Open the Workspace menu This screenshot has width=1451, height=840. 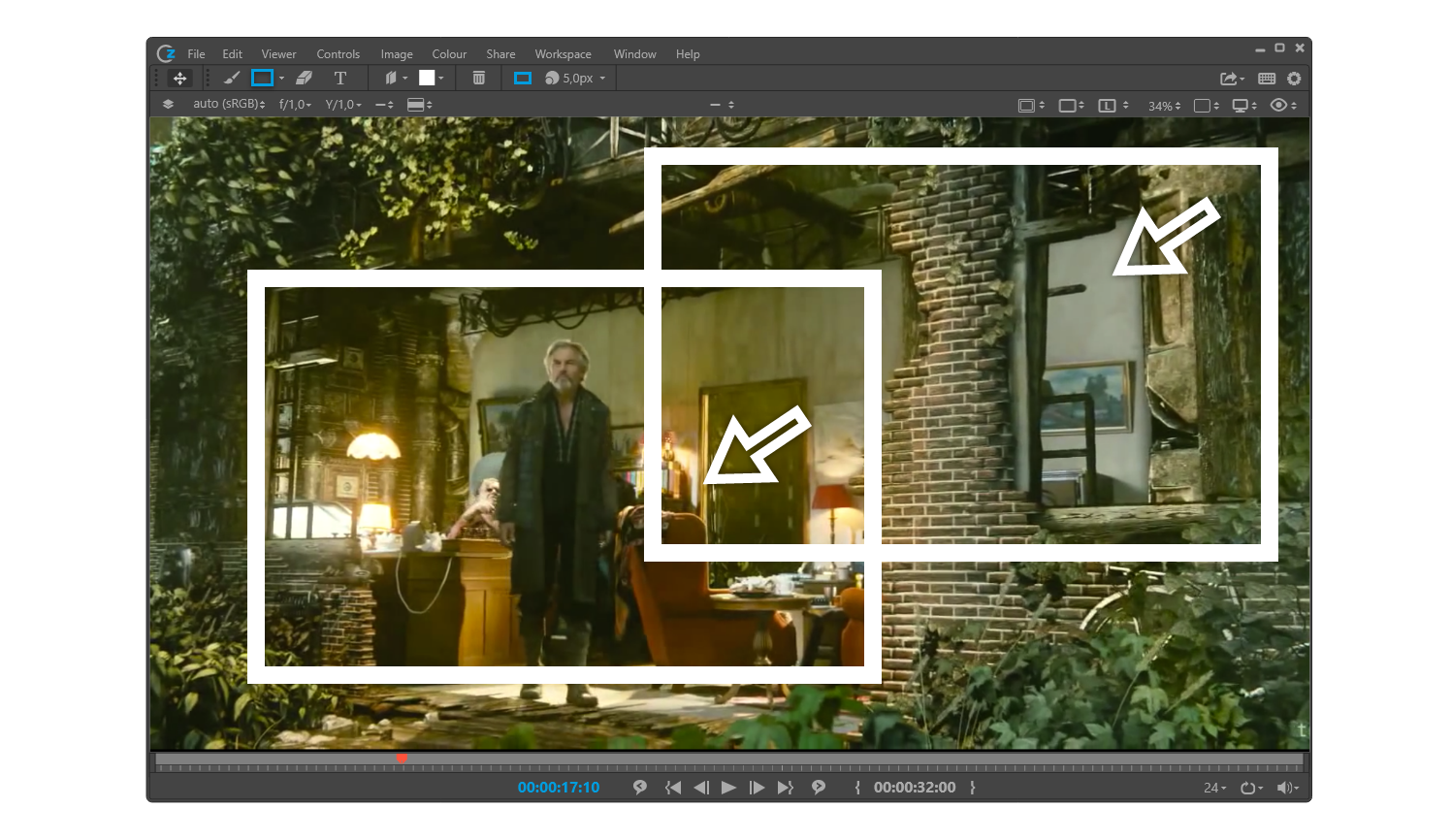563,54
